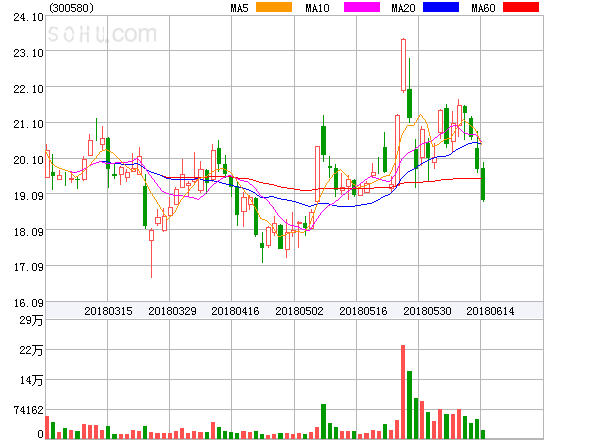Screen dimensions: 600x440
Task: Click the 16.09 price axis label
Action: click(x=28, y=303)
